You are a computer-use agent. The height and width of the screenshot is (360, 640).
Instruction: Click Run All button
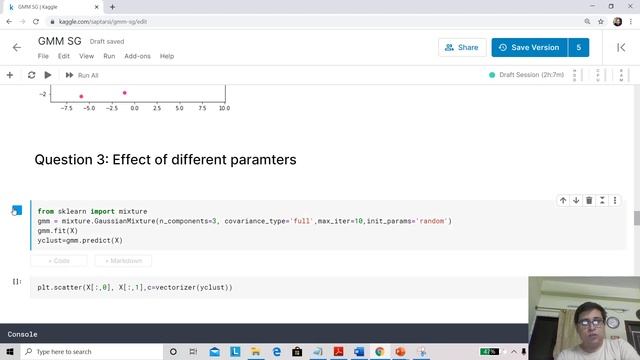tap(82, 75)
